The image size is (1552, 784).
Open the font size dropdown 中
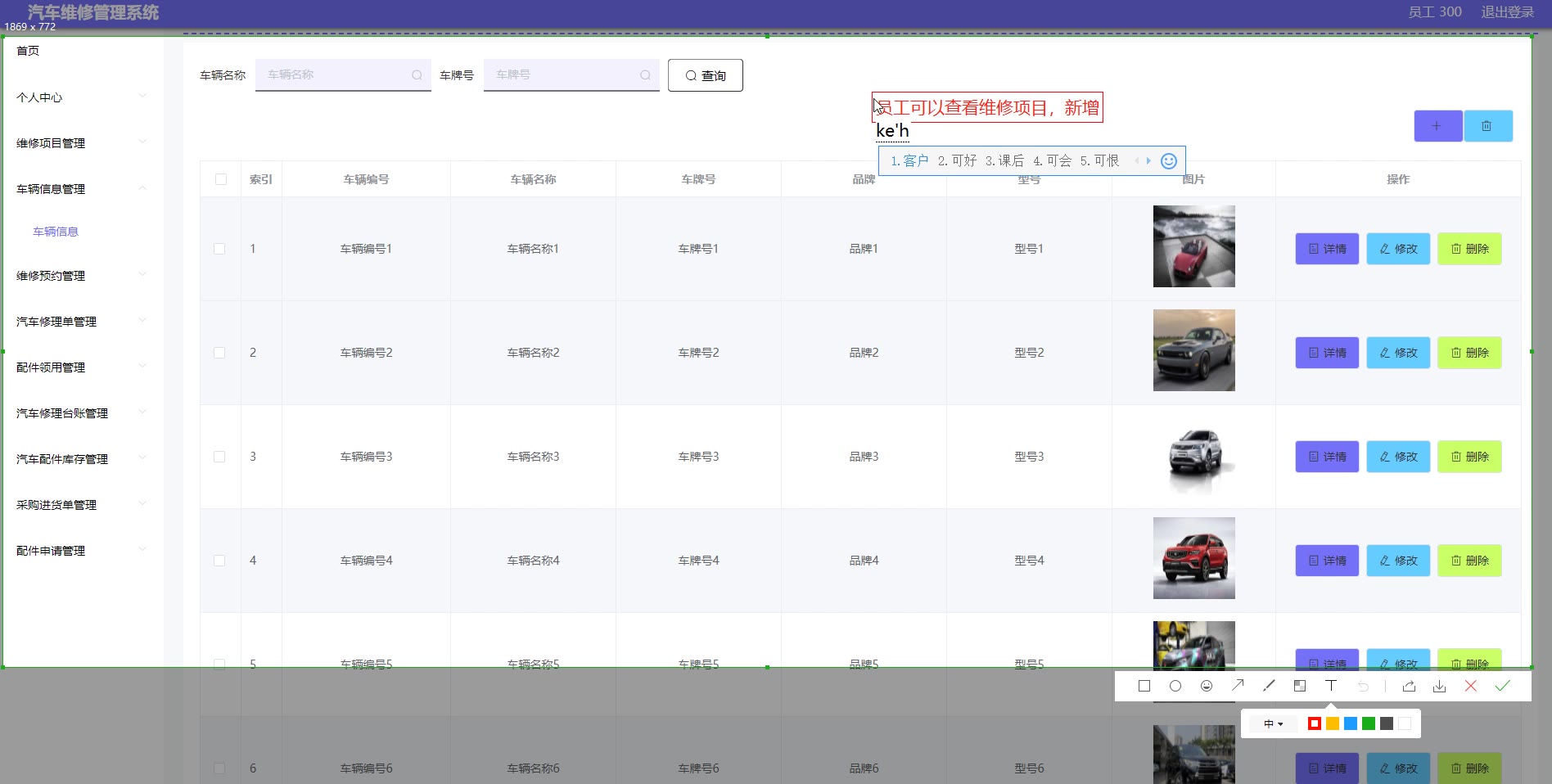1273,723
